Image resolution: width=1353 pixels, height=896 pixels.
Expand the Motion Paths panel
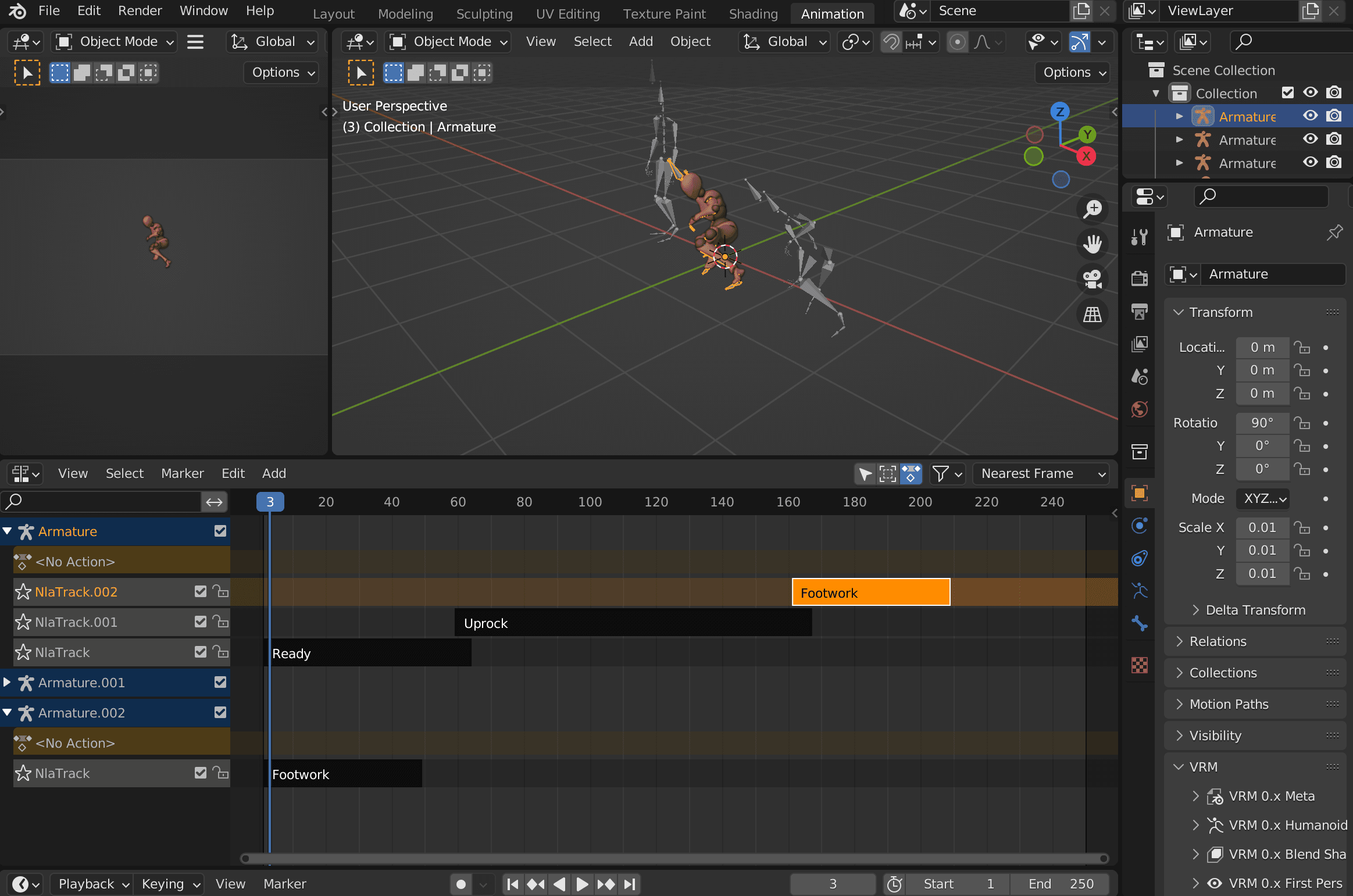pos(1229,704)
